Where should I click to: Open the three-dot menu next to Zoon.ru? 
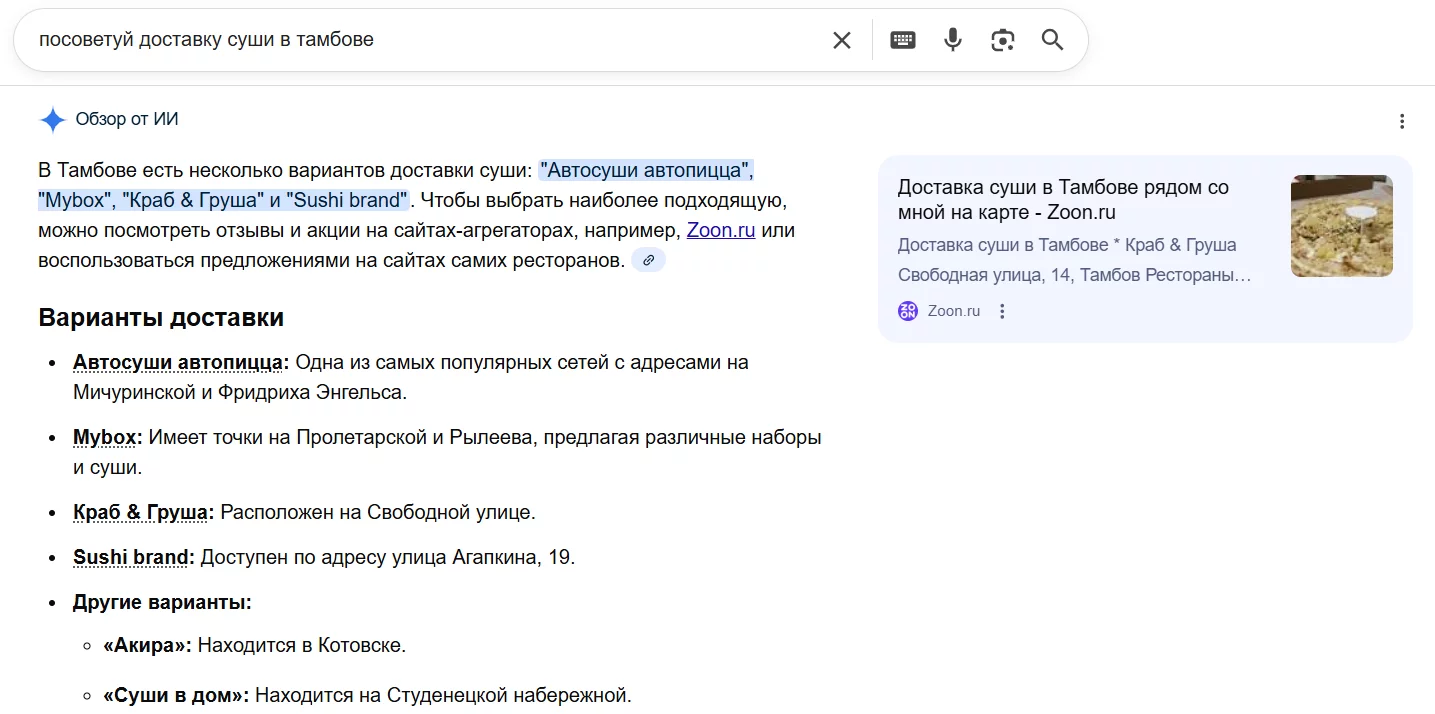pyautogui.click(x=1002, y=310)
